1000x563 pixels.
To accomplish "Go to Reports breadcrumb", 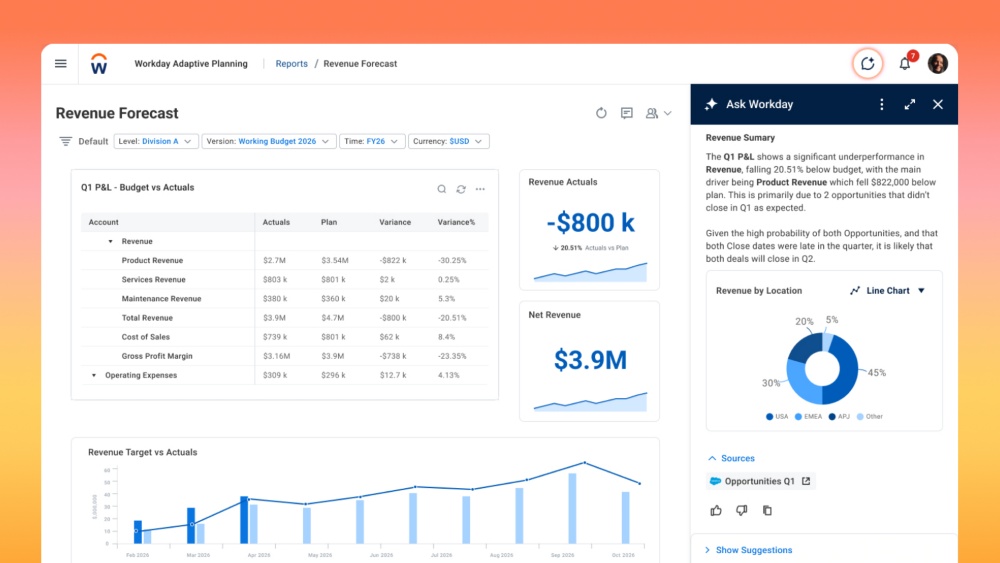I will (291, 64).
